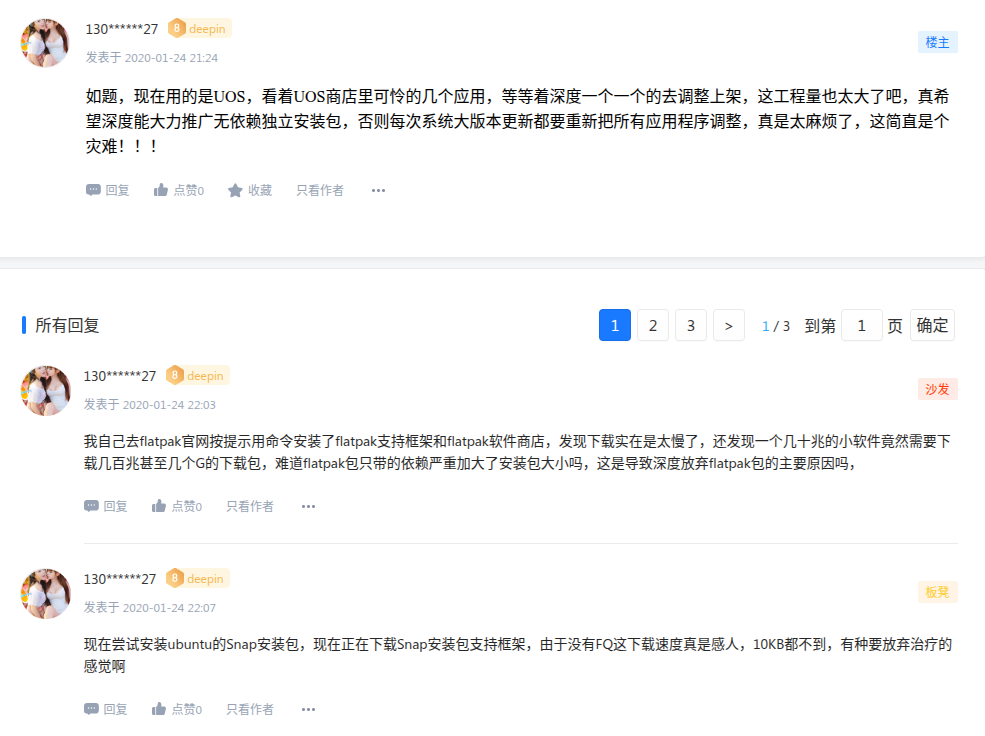
Task: Show only author posts on 楼主 post
Action: tap(320, 190)
